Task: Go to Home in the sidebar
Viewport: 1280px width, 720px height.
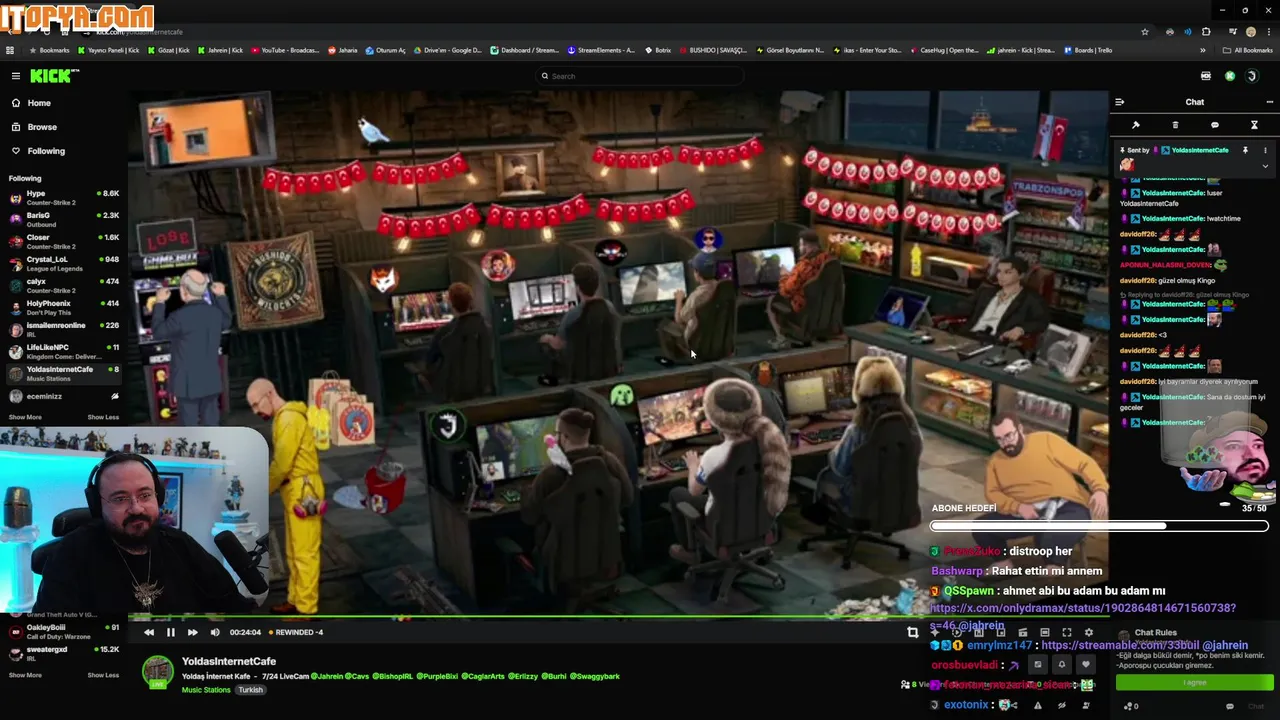Action: pyautogui.click(x=39, y=103)
